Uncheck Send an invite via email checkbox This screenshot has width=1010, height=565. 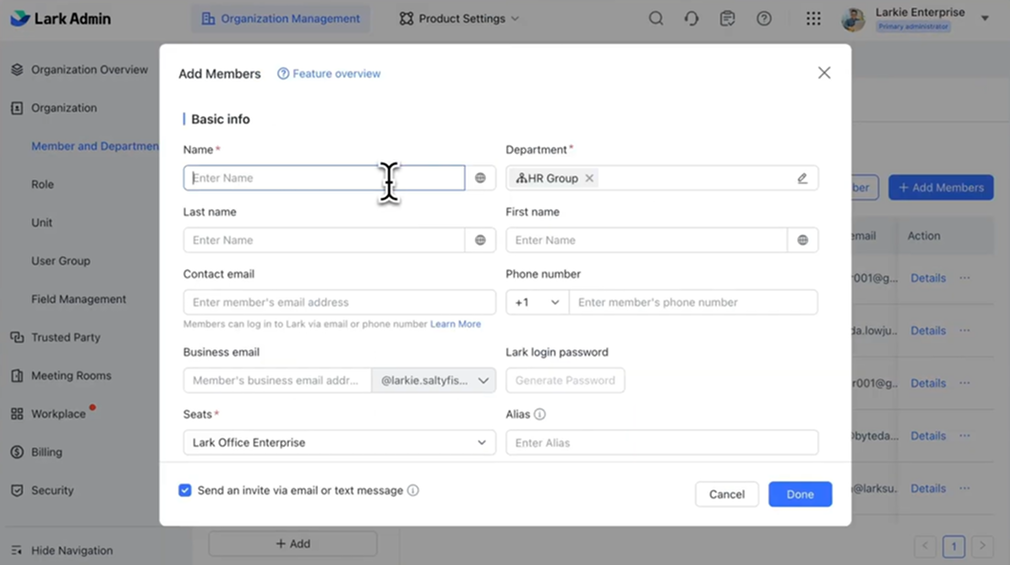click(x=185, y=491)
